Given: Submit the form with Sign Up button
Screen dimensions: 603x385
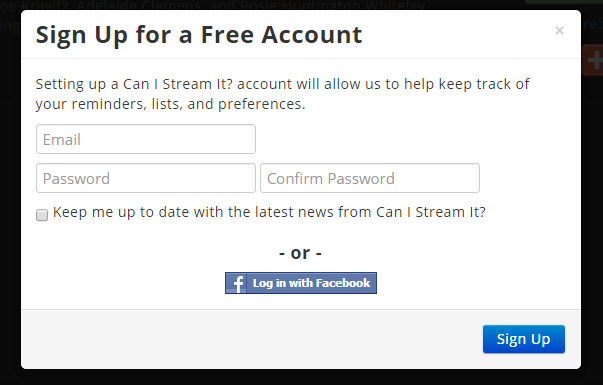Looking at the screenshot, I should pyautogui.click(x=524, y=339).
